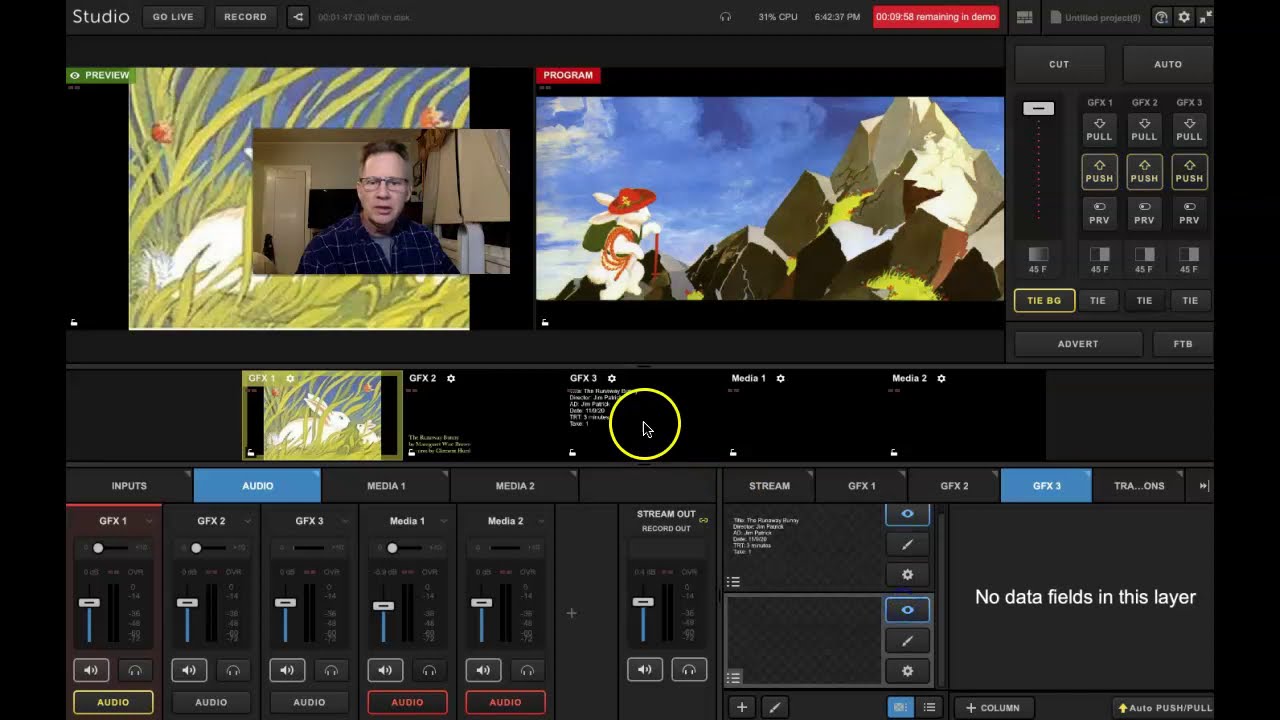
Task: Click the AUTO transition button
Action: point(1168,64)
